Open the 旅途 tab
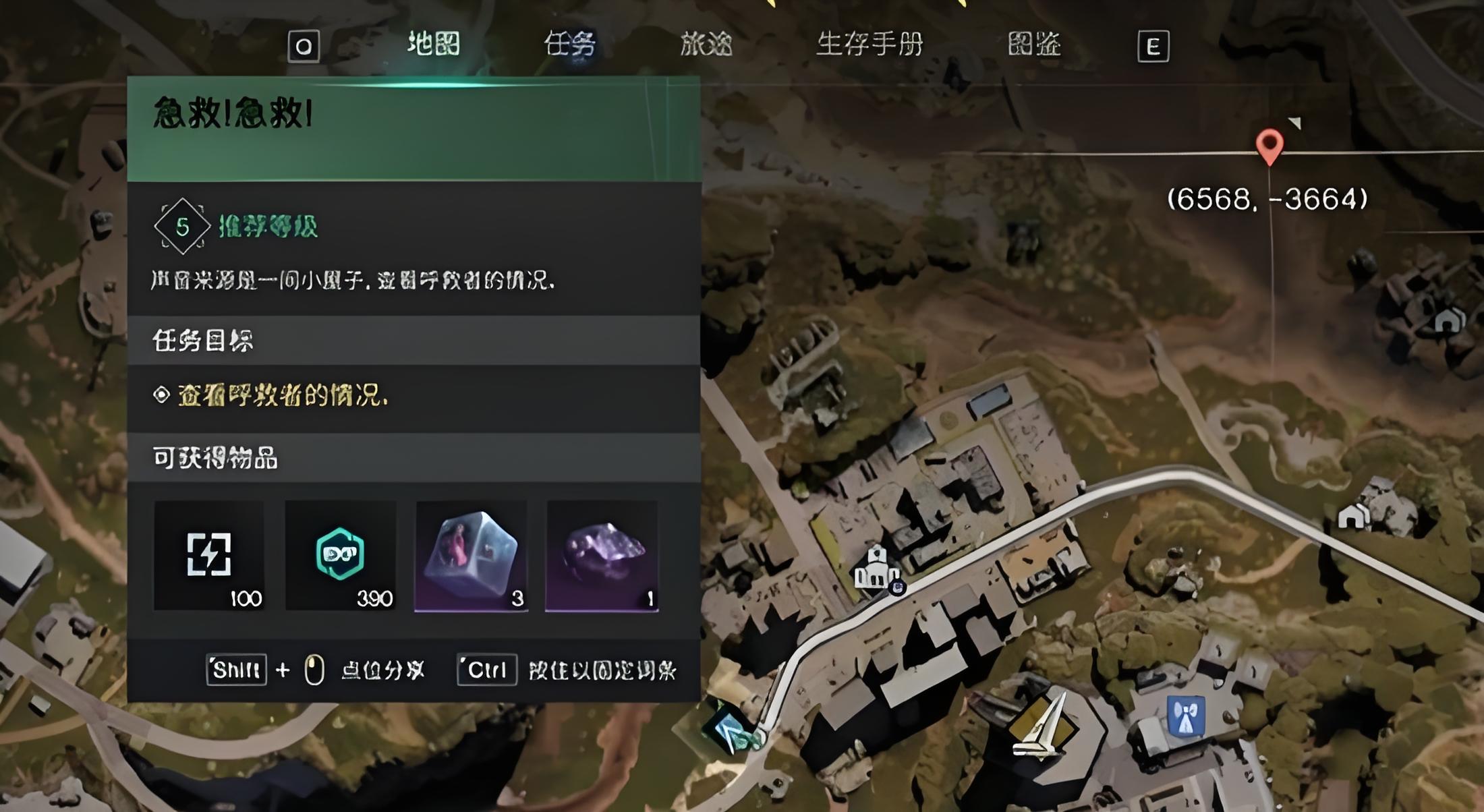1484x812 pixels. pos(706,45)
